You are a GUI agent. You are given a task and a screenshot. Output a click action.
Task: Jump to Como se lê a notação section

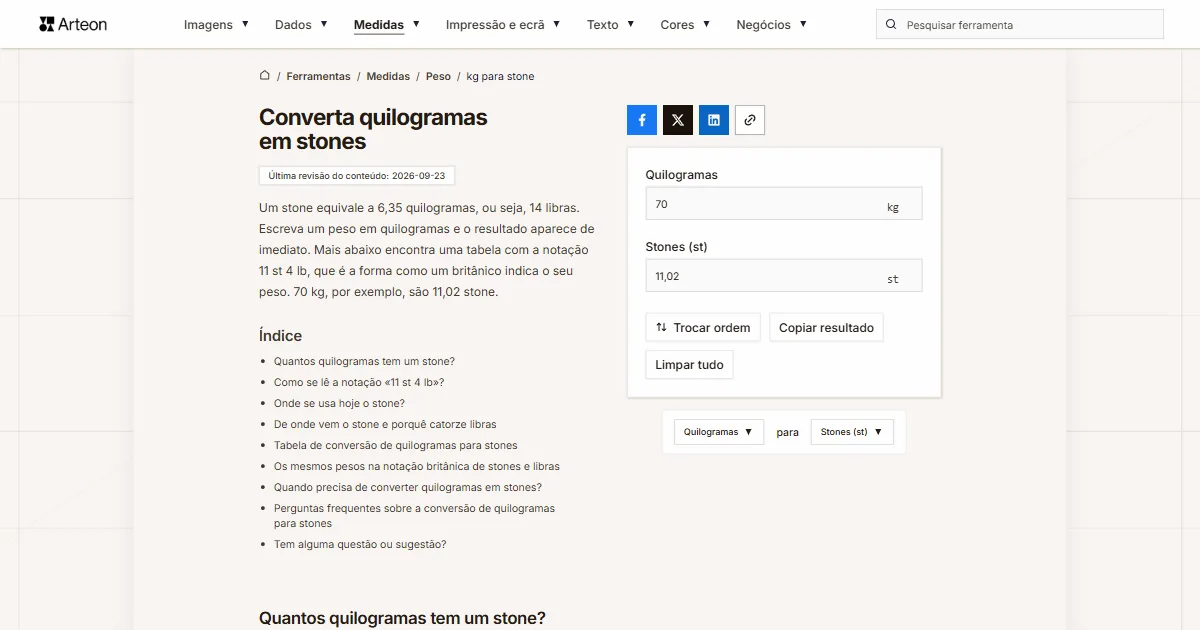coord(359,382)
